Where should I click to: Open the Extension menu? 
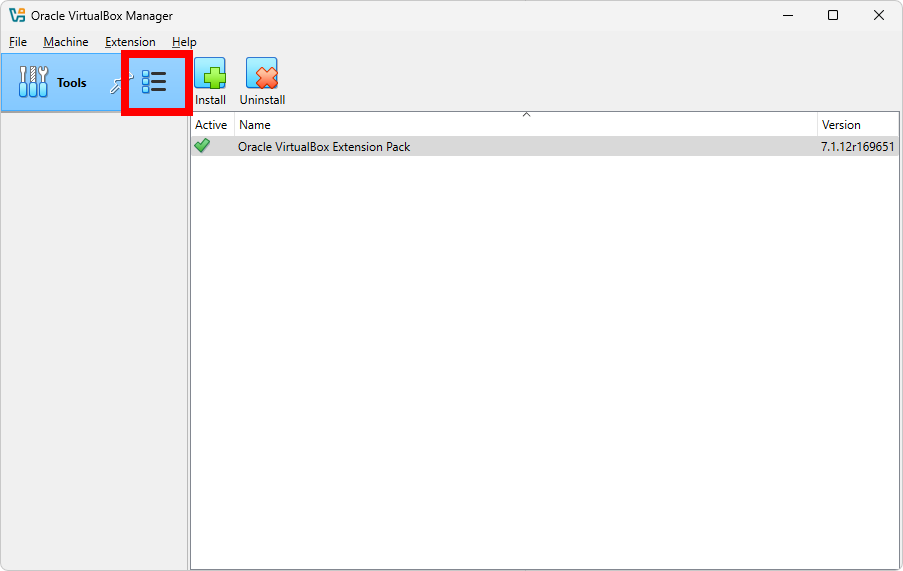130,42
